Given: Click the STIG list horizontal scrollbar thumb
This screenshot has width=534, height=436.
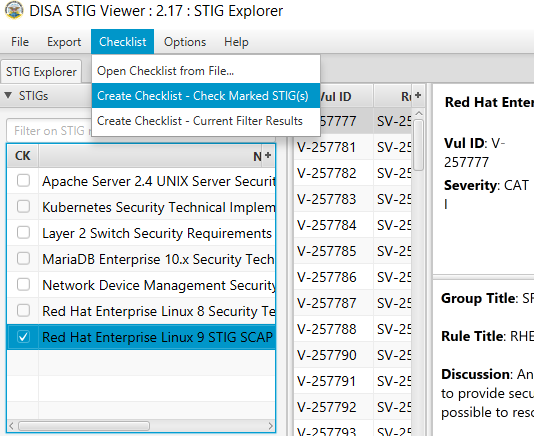Looking at the screenshot, I should point(84,426).
